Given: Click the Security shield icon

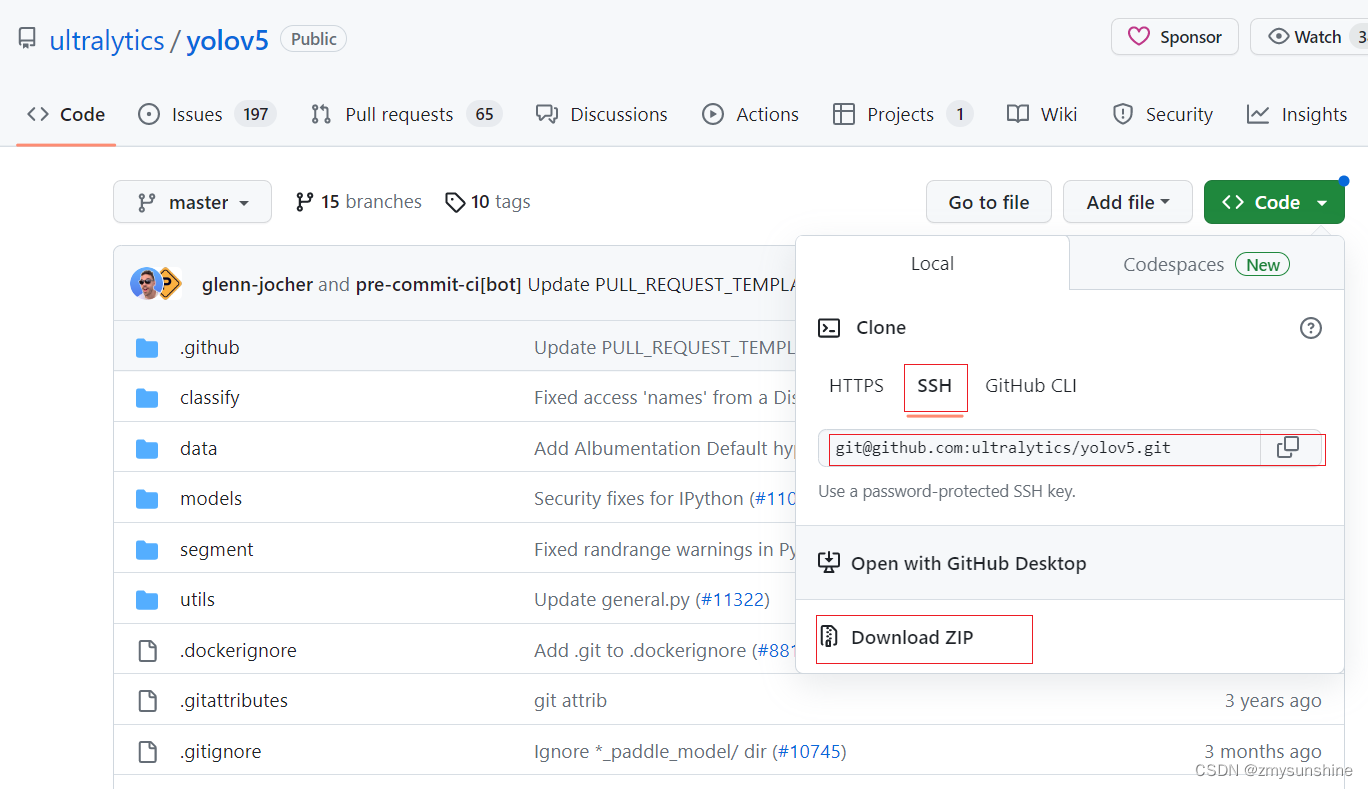Looking at the screenshot, I should click(x=1123, y=114).
